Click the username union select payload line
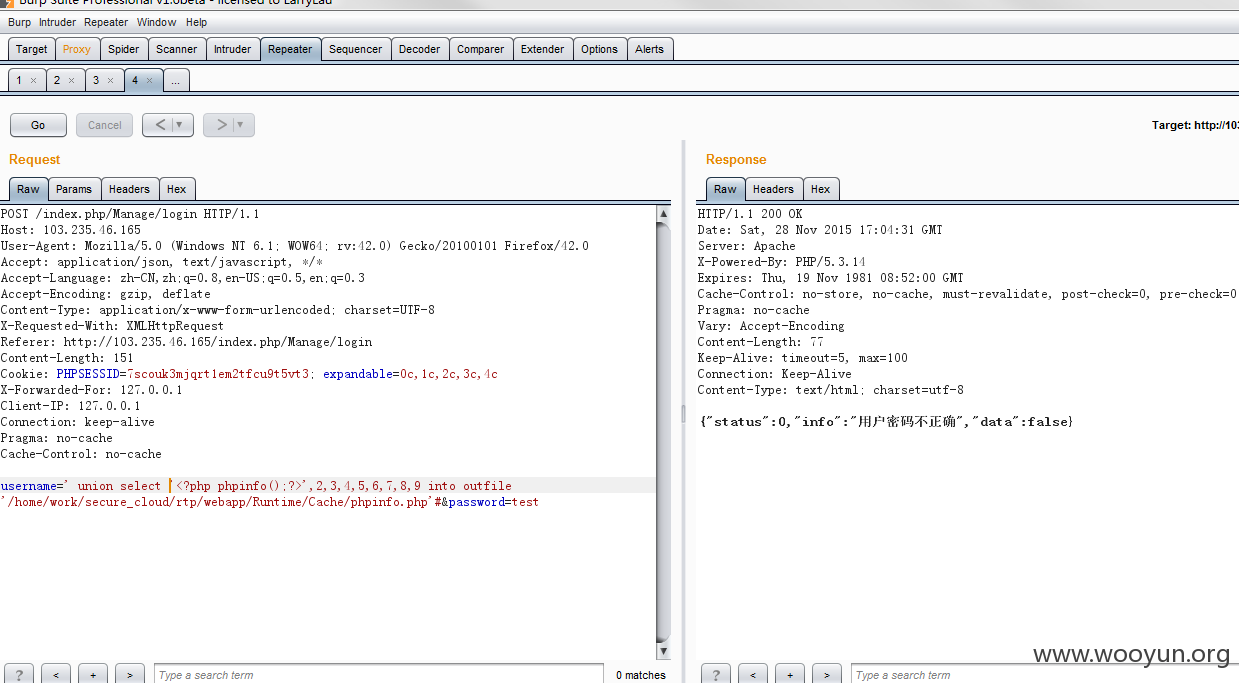1239x683 pixels. pyautogui.click(x=256, y=486)
